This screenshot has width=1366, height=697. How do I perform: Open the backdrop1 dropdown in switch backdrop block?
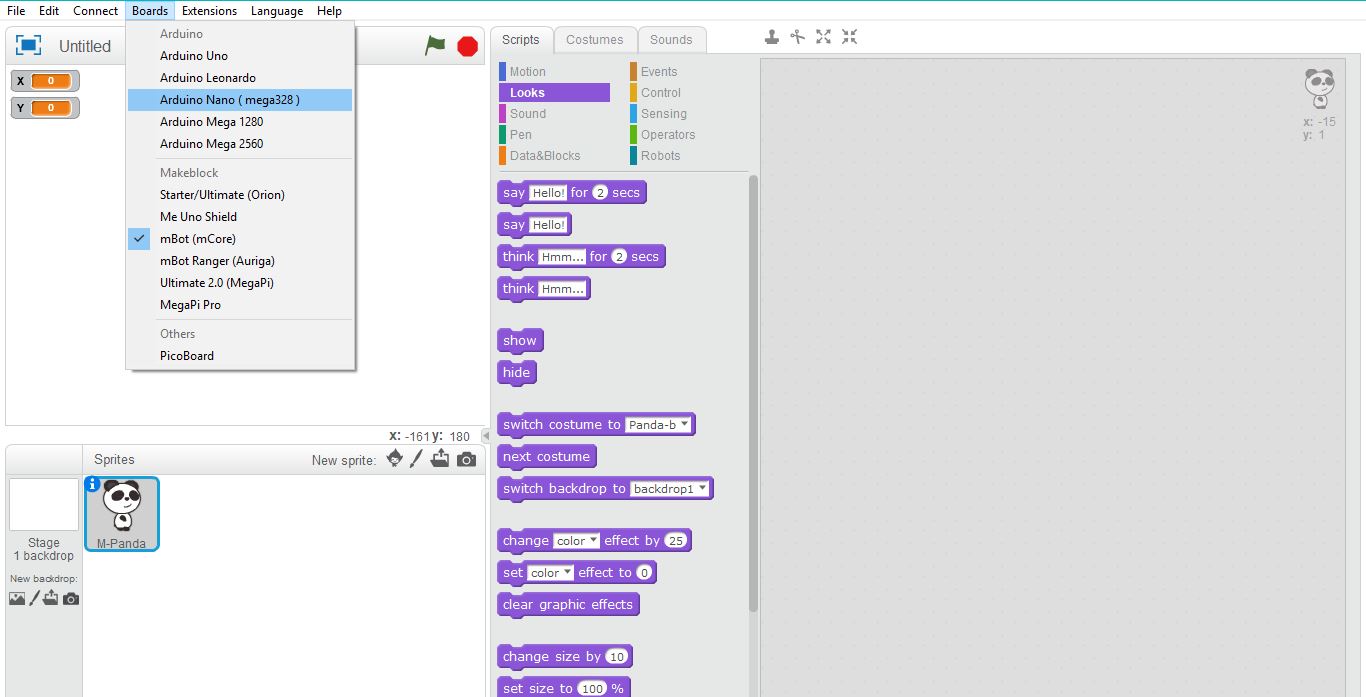coord(671,489)
